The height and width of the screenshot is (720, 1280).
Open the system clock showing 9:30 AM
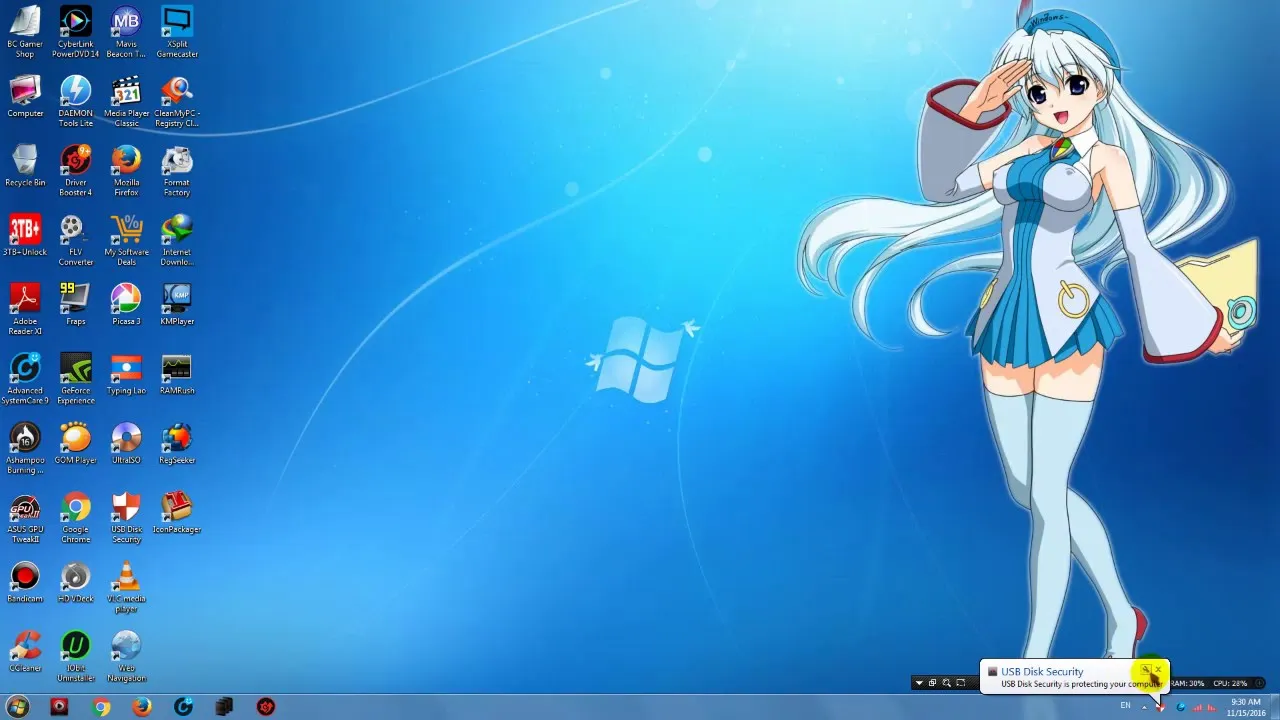click(1246, 707)
